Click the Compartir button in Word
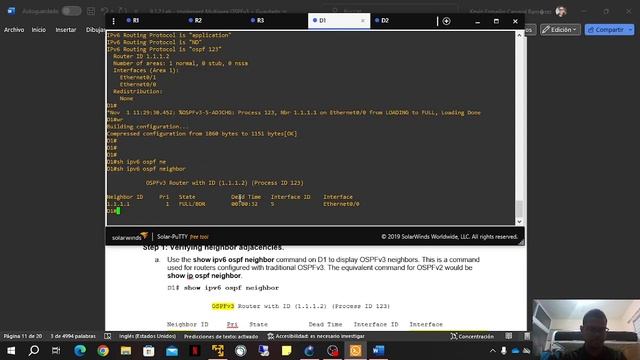The image size is (640, 360). click(x=609, y=30)
